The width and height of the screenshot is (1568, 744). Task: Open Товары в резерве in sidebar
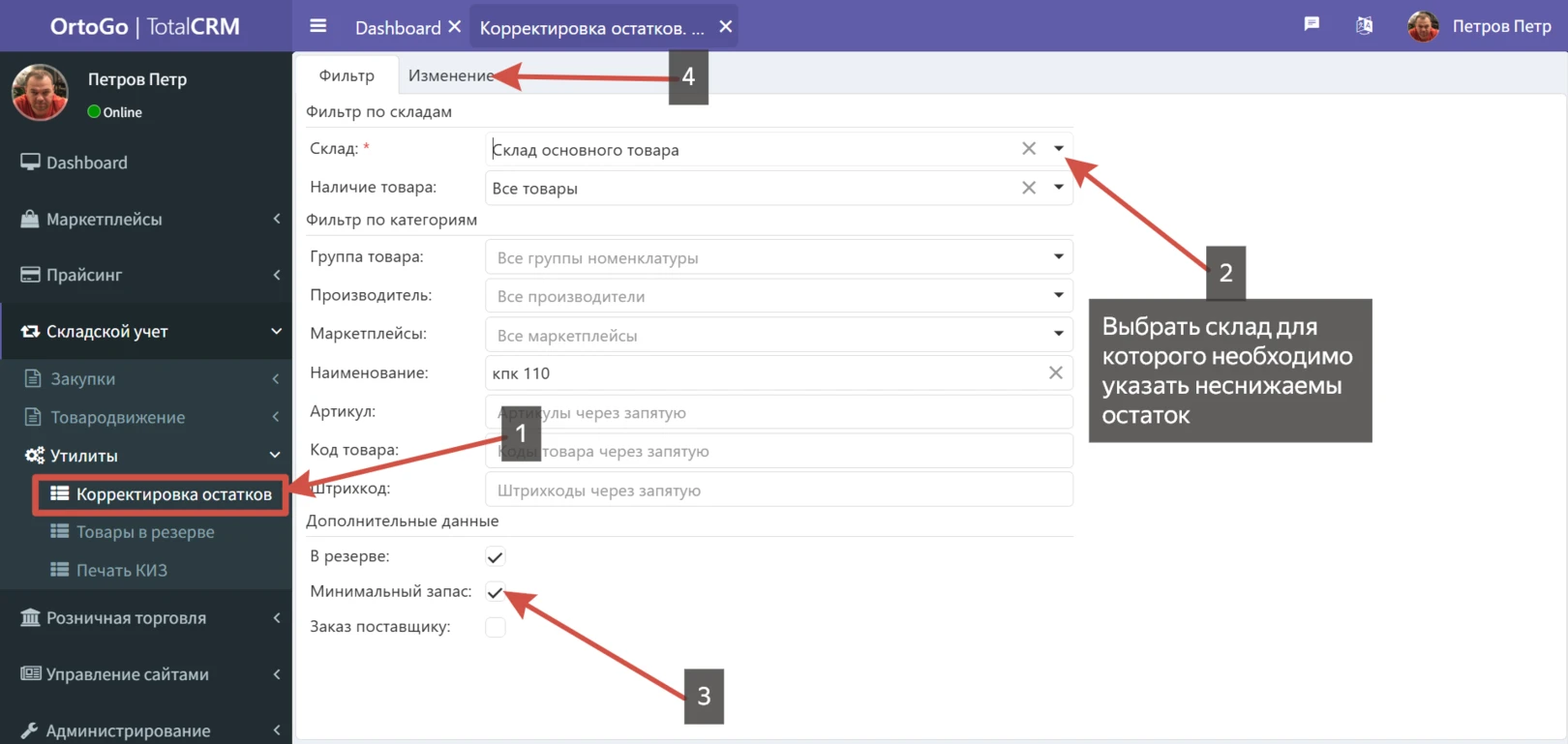(145, 532)
